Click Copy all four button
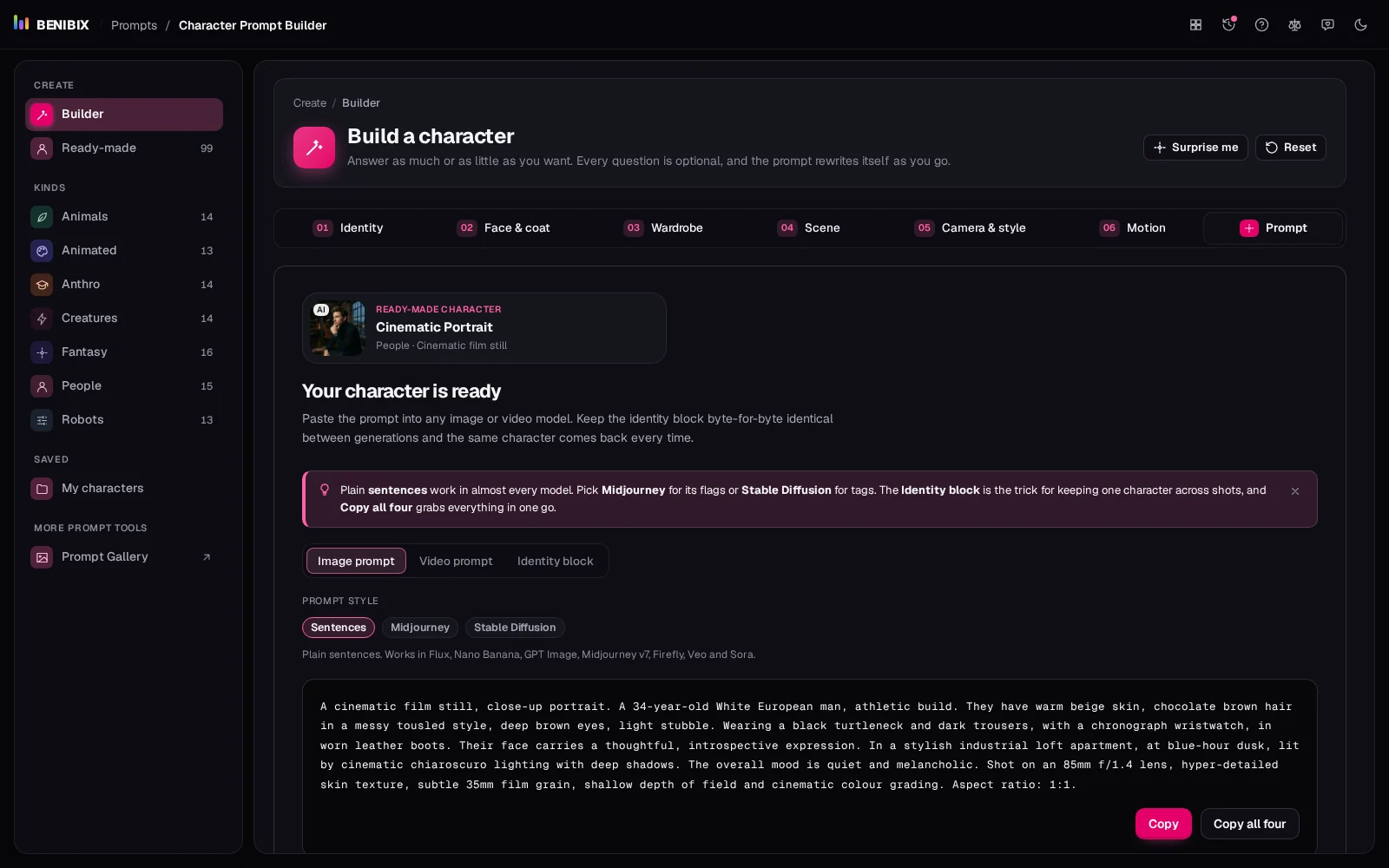The width and height of the screenshot is (1389, 868). 1249,824
